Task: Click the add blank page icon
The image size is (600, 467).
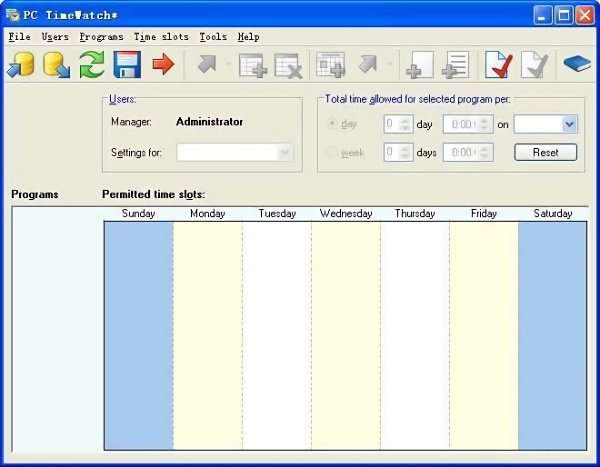Action: point(420,65)
